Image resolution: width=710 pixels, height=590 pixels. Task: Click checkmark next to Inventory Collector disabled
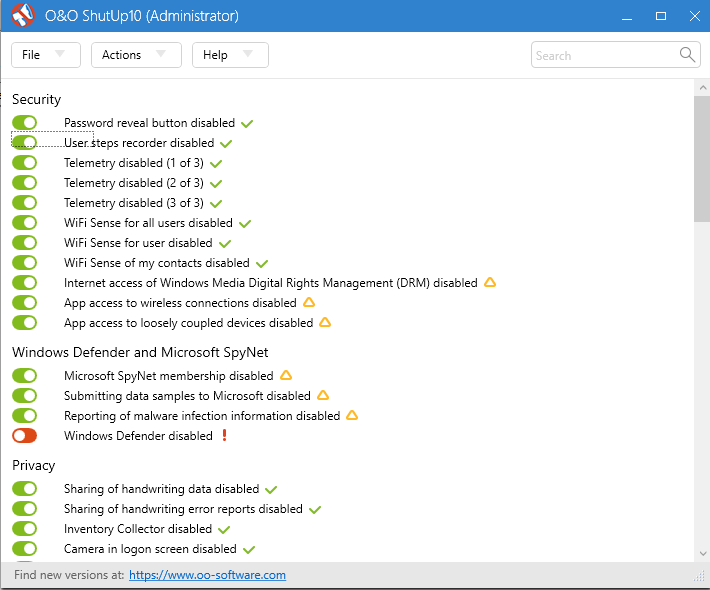click(x=224, y=529)
